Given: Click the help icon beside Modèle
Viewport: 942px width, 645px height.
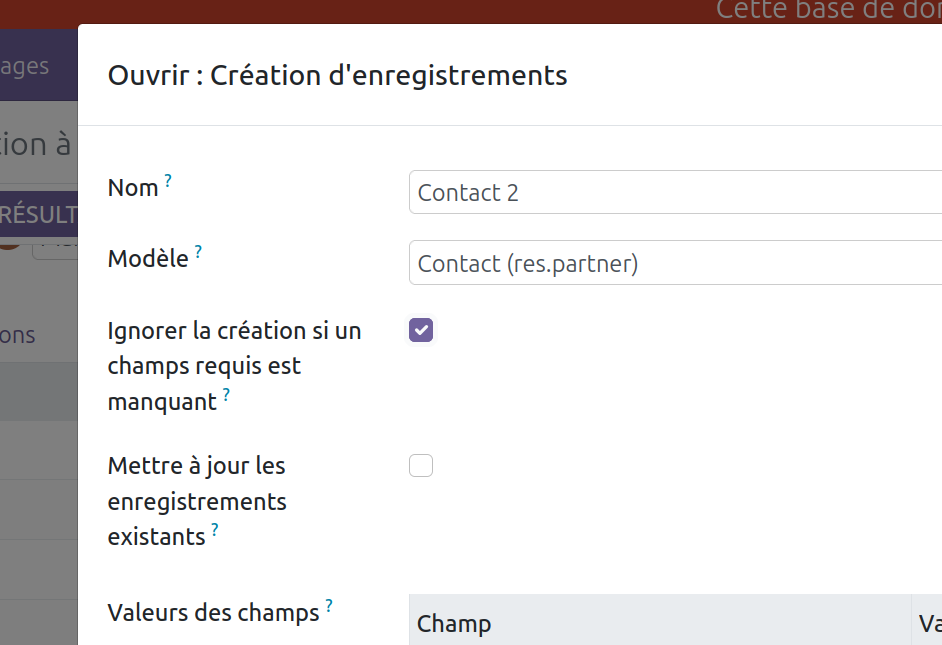Looking at the screenshot, I should coord(198,253).
